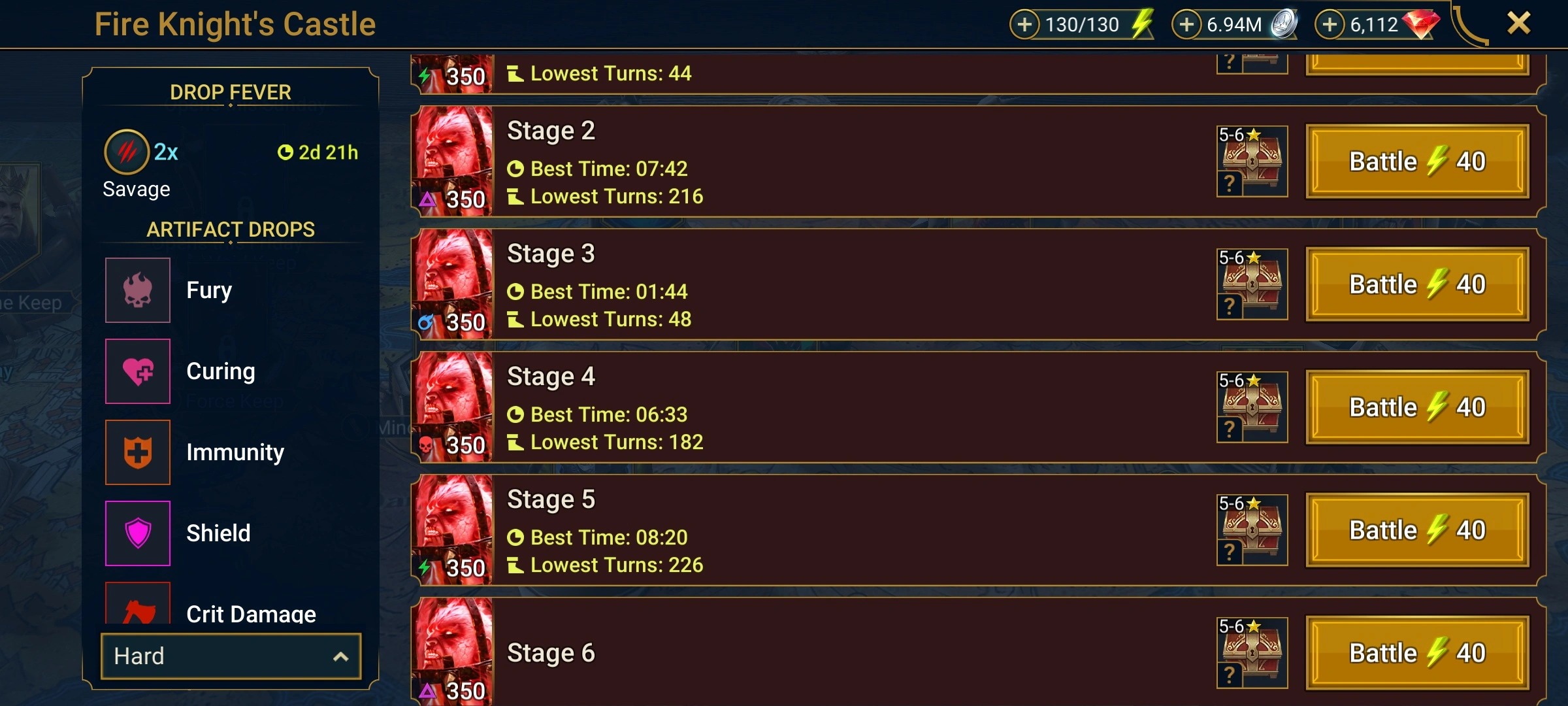Open Stage 2 reward chest preview
Image resolution: width=1568 pixels, height=706 pixels.
(x=1252, y=161)
